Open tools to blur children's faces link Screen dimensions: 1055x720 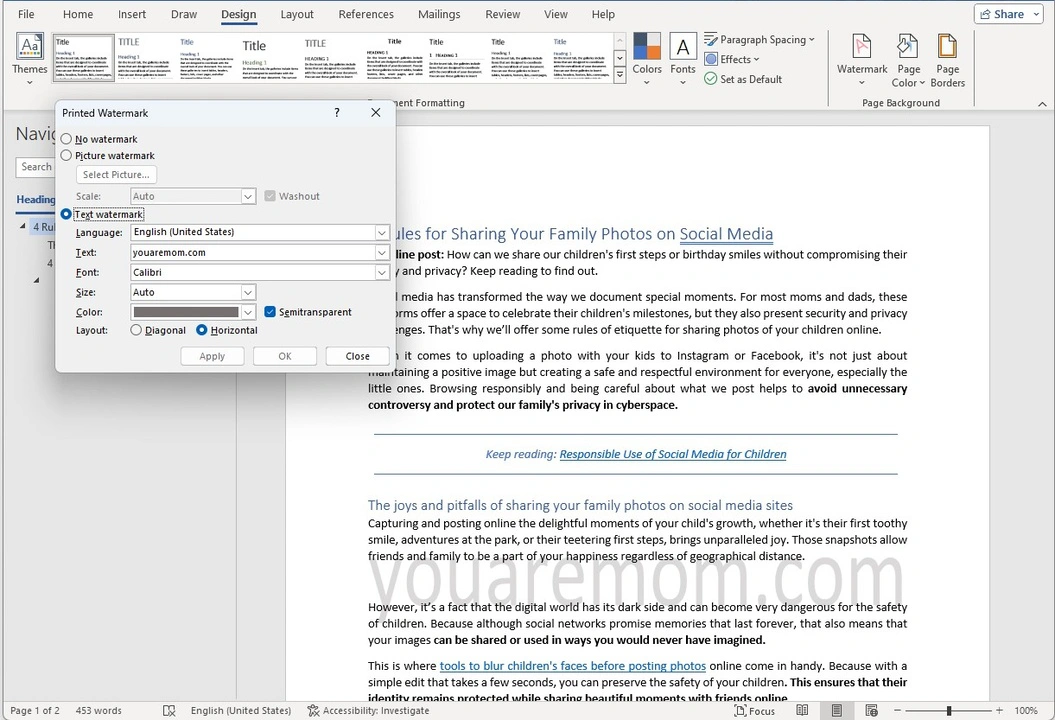coord(573,665)
